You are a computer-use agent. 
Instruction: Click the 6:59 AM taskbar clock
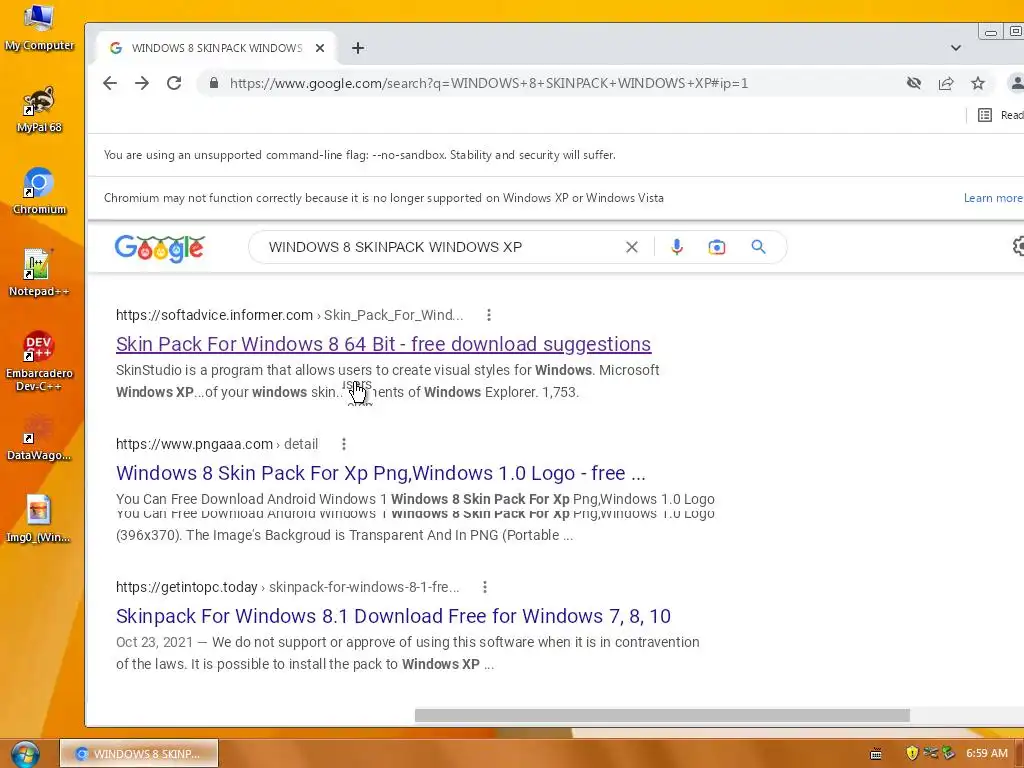(x=986, y=754)
